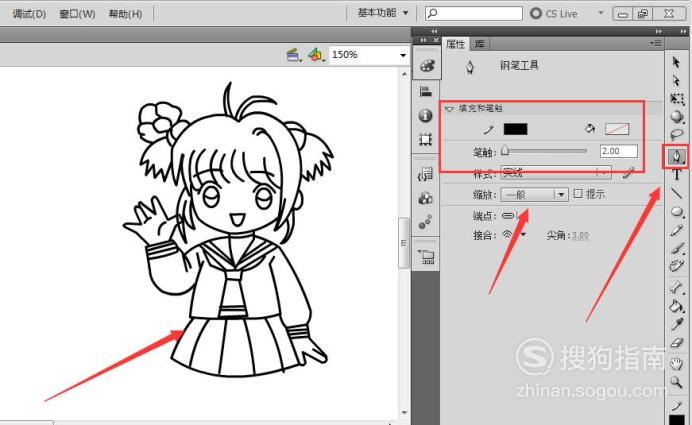Select the Zoom magnifier tool

pos(677,382)
